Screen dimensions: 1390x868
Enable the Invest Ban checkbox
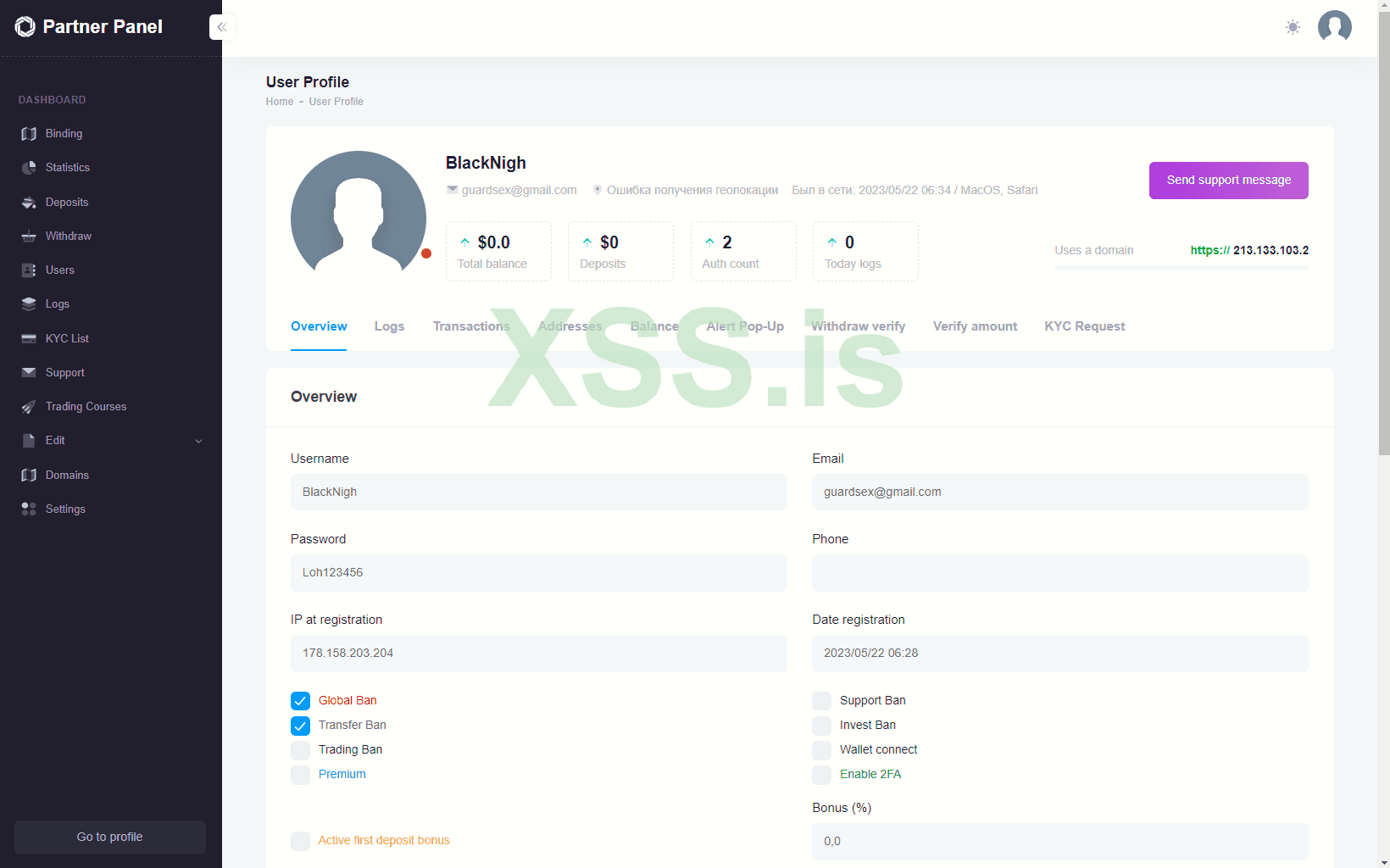821,726
